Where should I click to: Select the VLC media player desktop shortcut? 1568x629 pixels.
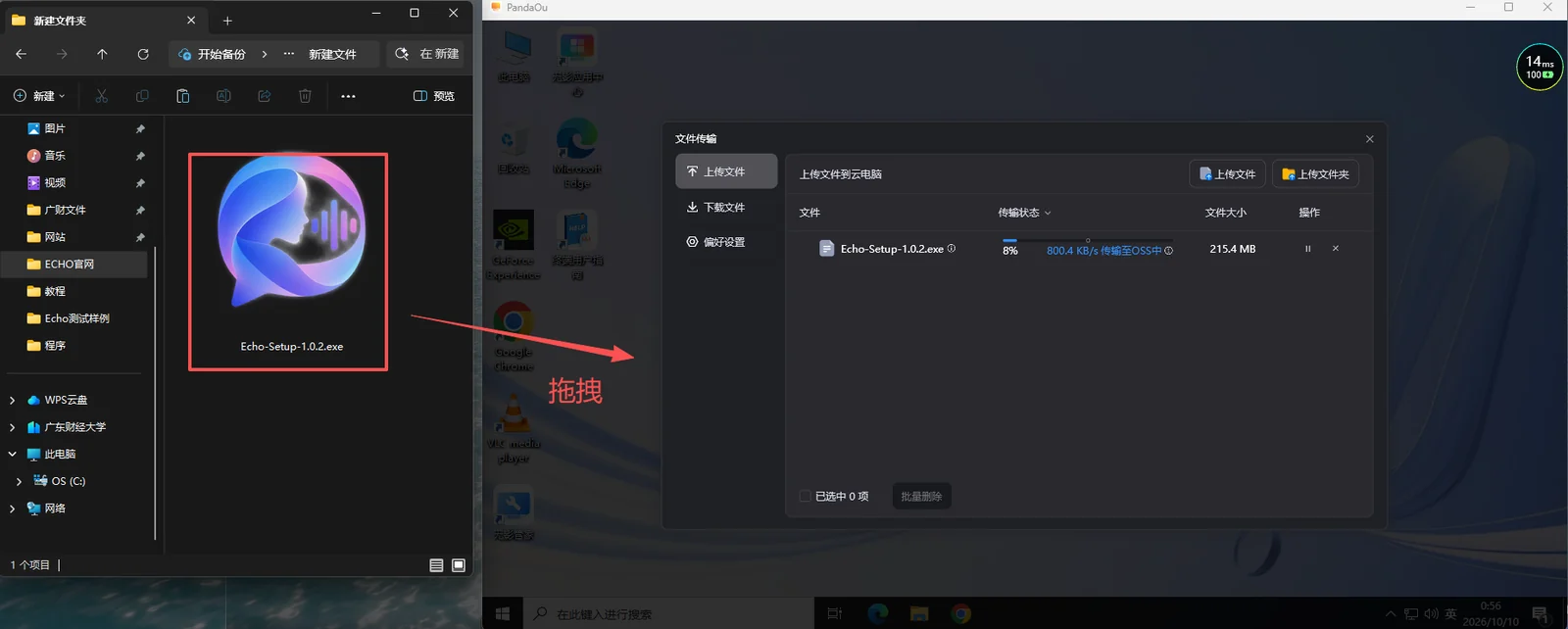point(514,428)
